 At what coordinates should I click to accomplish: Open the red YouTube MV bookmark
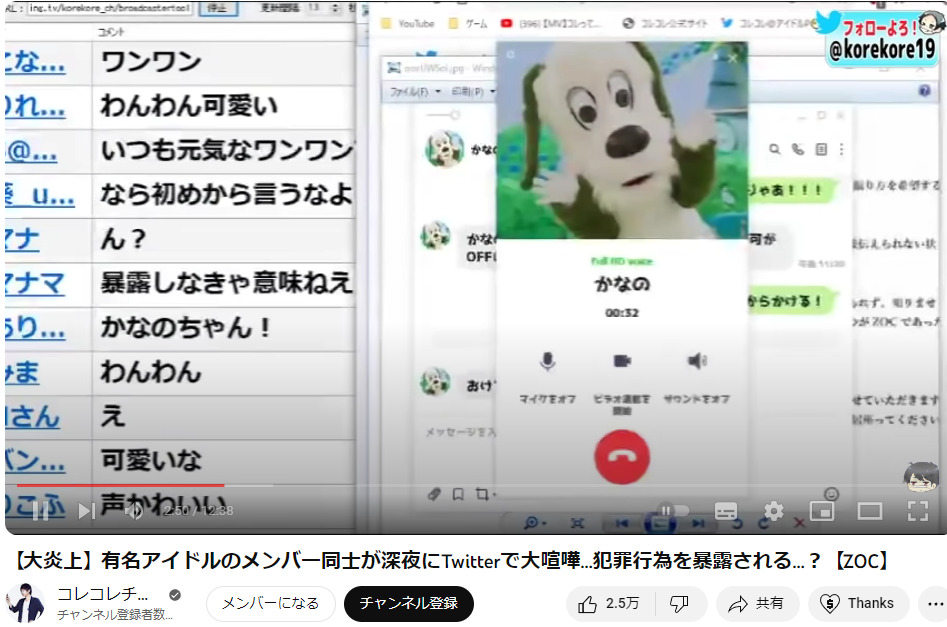551,24
